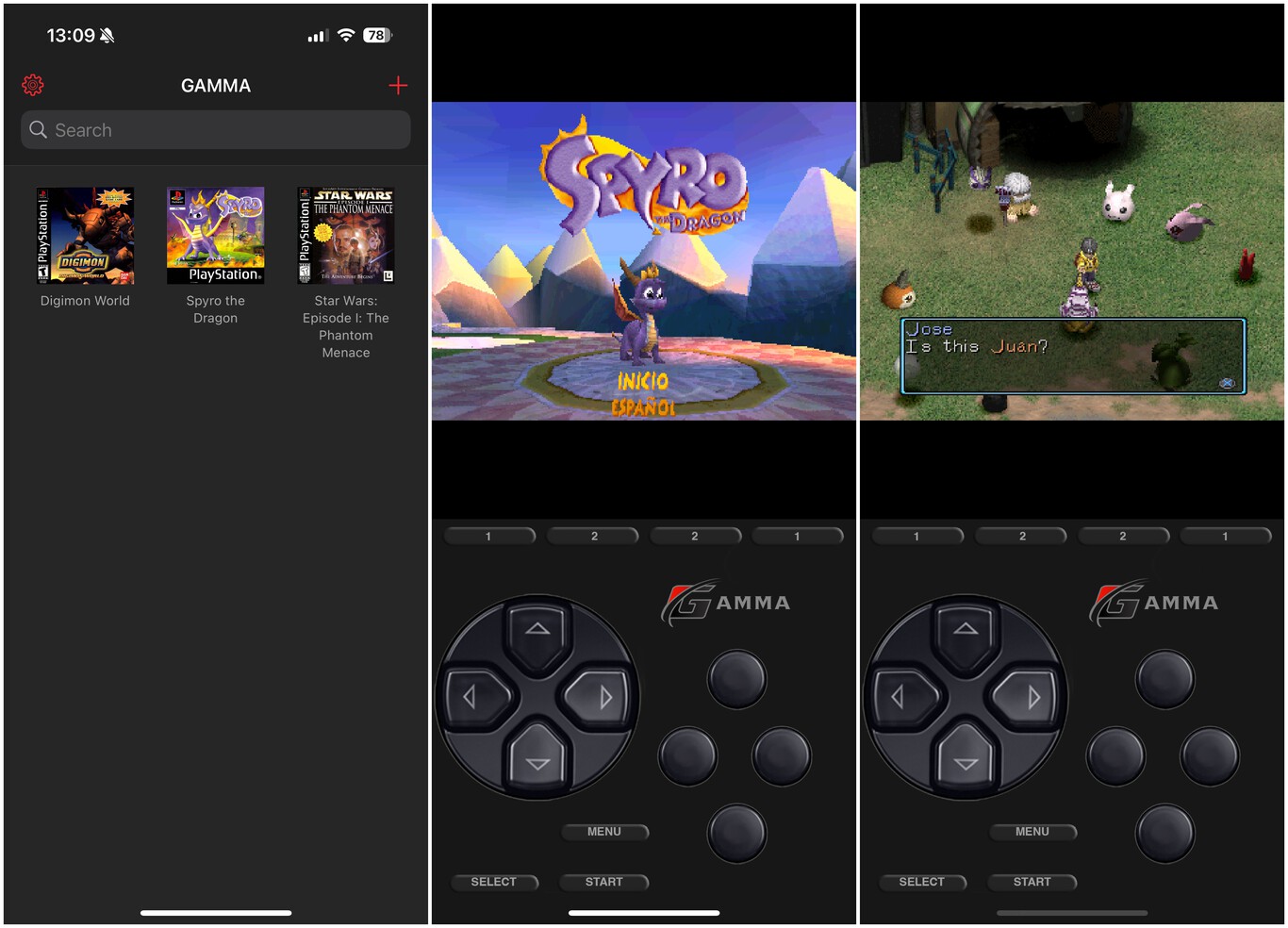This screenshot has height=928, width=1288.
Task: Tap the bottom action button on the controller
Action: coord(737,833)
